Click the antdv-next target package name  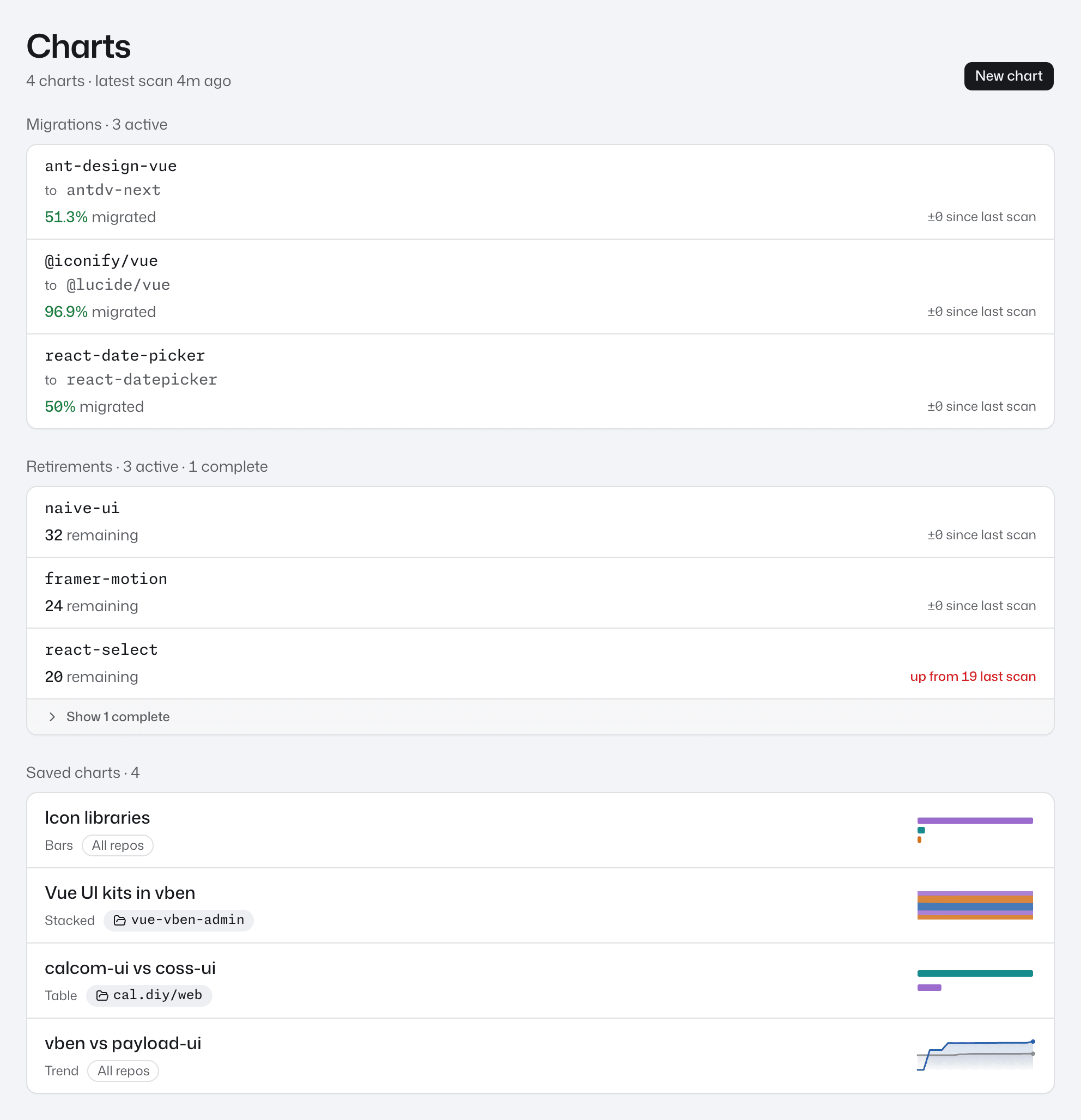pos(113,190)
